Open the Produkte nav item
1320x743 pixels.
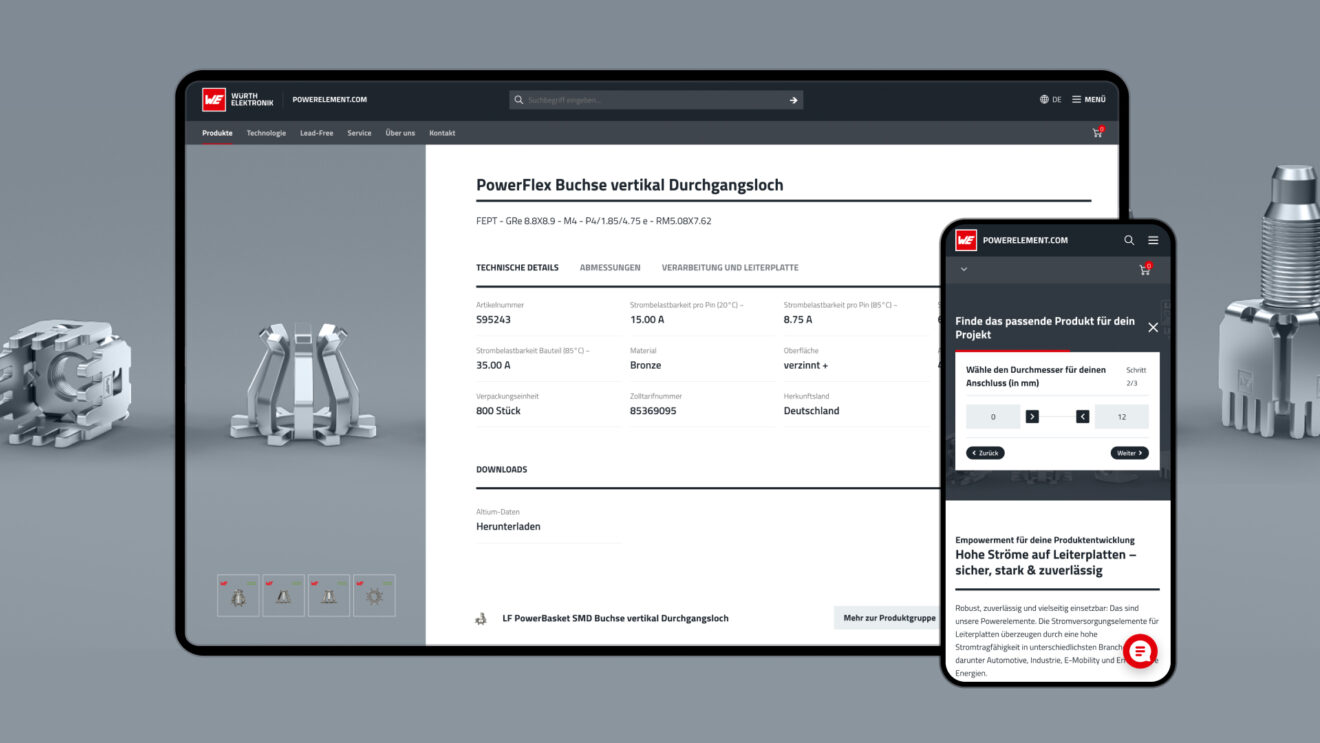pos(217,133)
